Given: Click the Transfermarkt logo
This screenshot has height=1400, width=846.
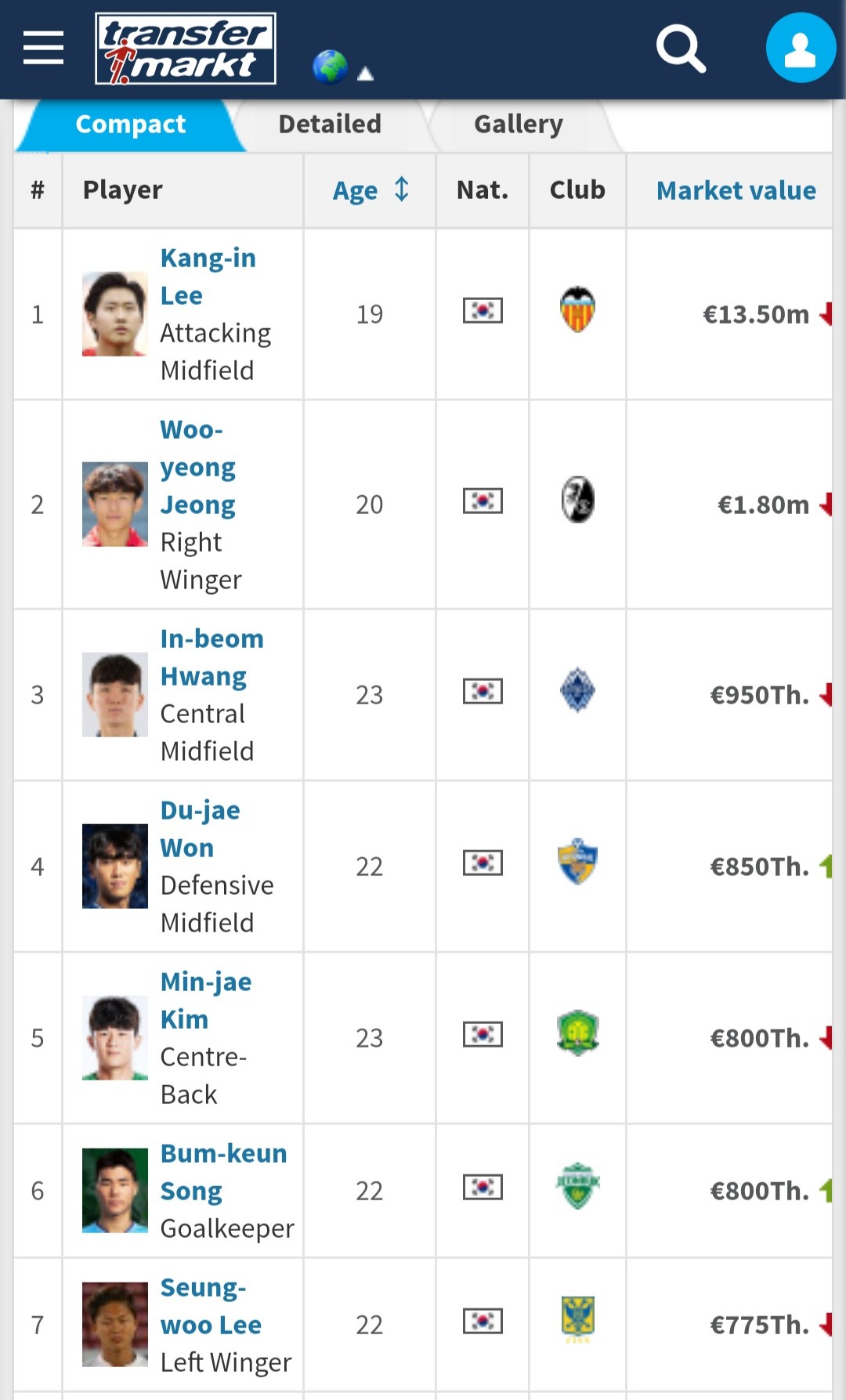Looking at the screenshot, I should 186,49.
